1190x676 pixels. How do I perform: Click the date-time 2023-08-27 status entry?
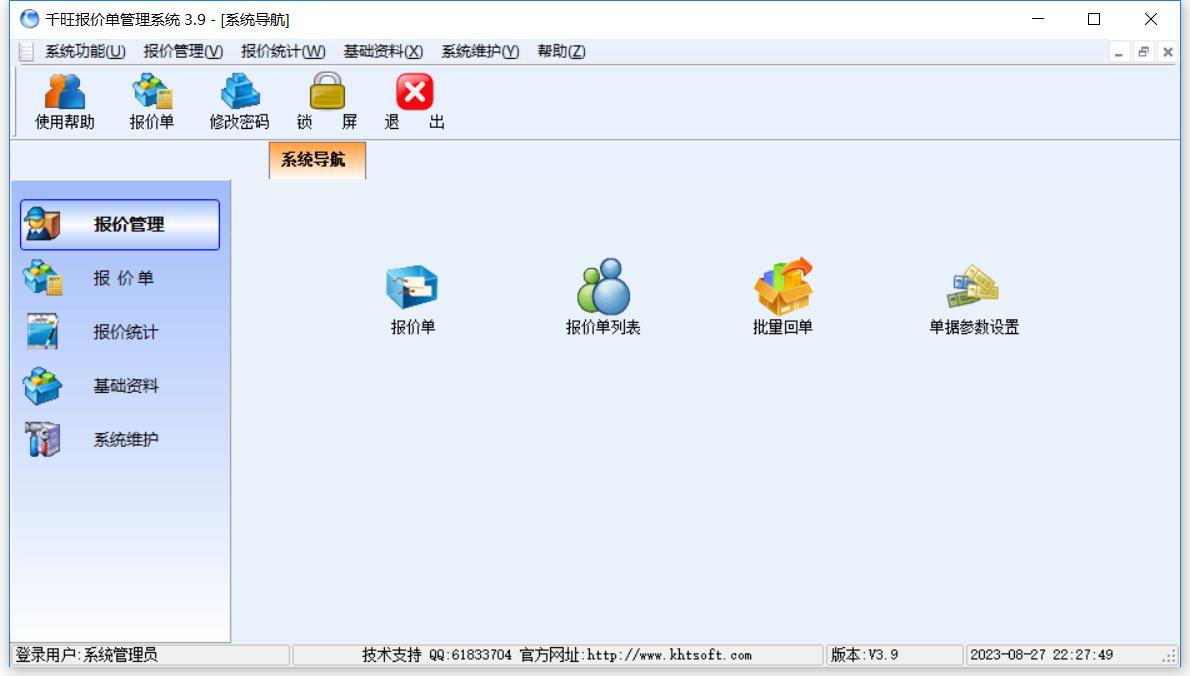[x=1042, y=655]
